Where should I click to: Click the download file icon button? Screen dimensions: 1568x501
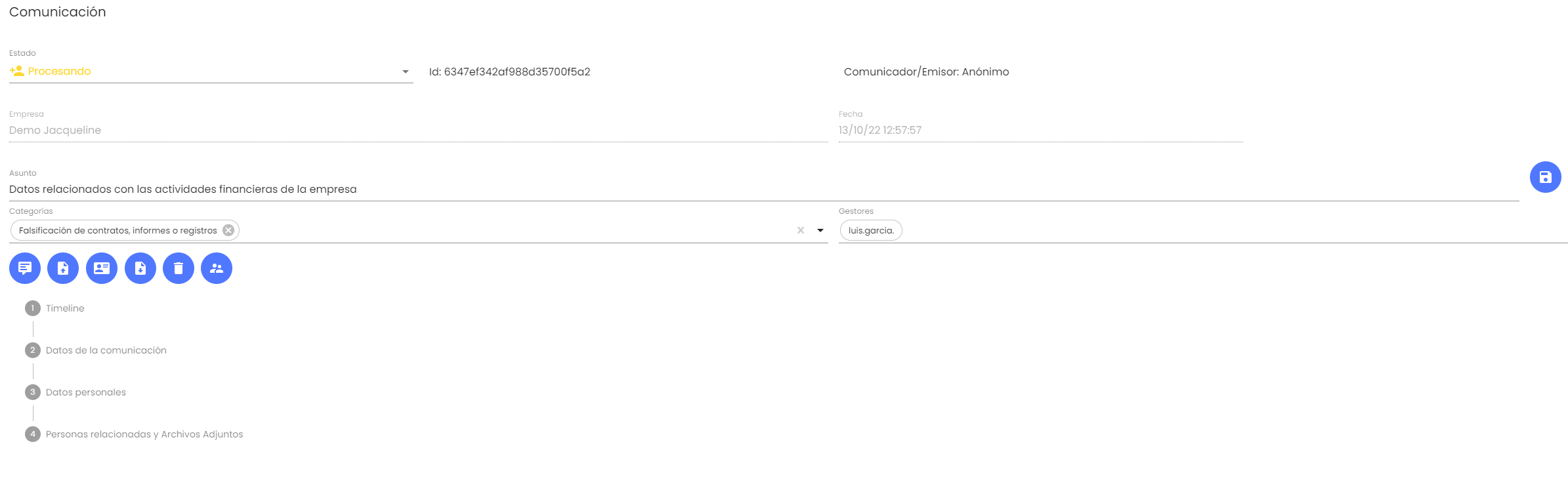[x=140, y=268]
